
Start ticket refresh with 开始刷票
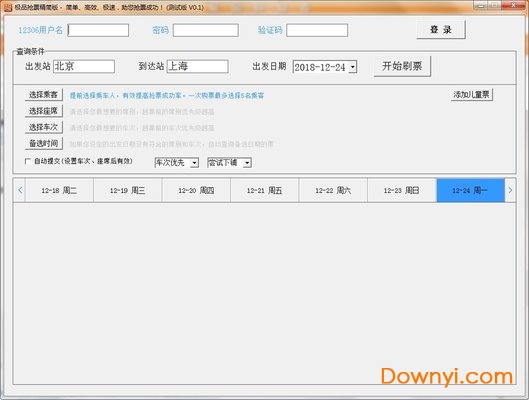(x=402, y=66)
